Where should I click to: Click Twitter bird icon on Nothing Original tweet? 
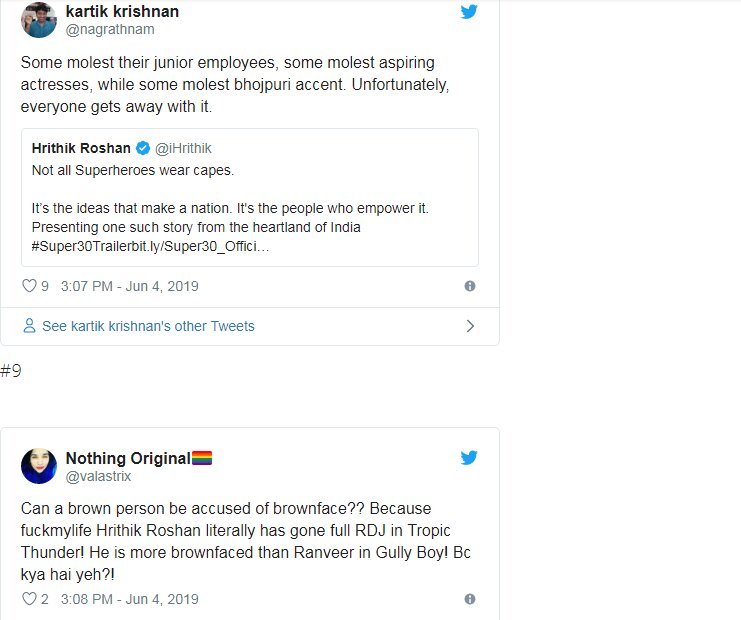point(469,458)
